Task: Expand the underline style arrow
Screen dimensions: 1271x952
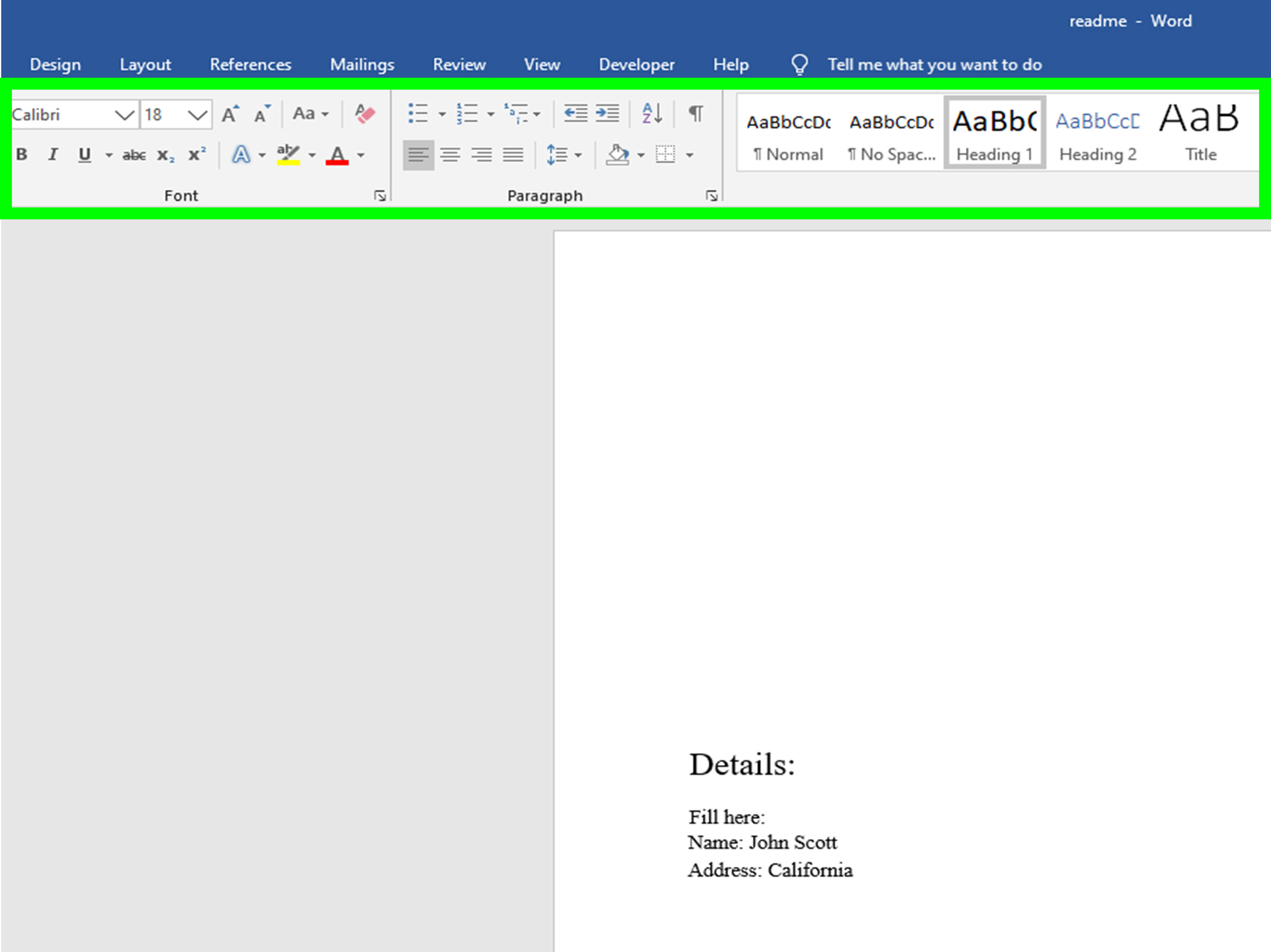Action: [x=109, y=155]
